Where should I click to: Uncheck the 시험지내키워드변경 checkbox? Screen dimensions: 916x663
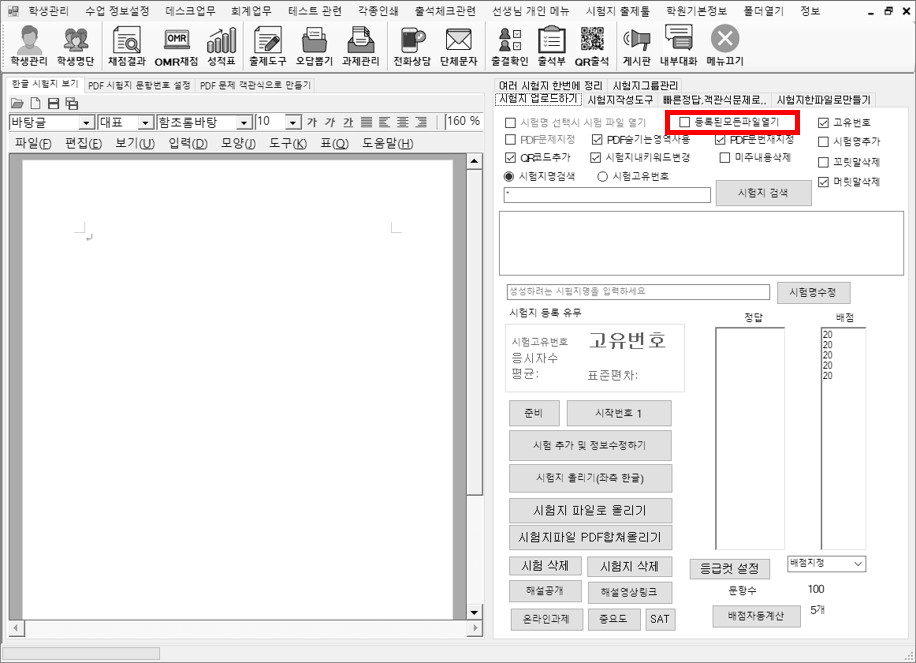(x=596, y=158)
